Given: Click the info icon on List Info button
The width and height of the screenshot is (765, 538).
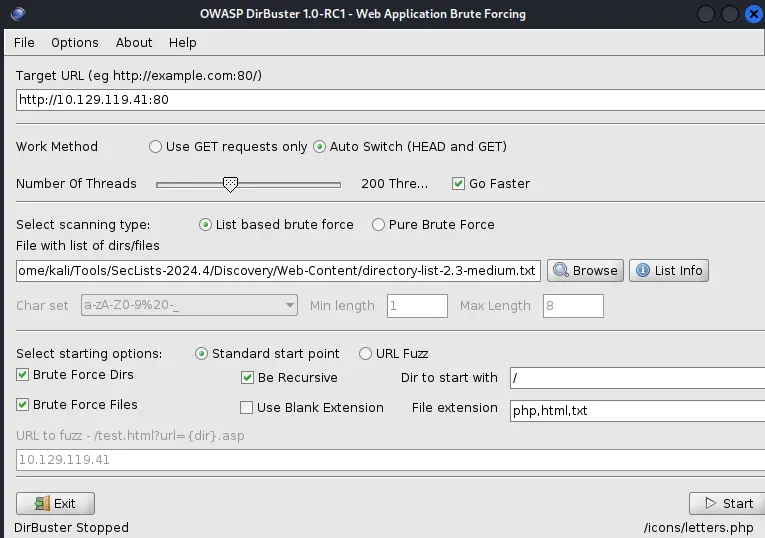Looking at the screenshot, I should point(643,270).
